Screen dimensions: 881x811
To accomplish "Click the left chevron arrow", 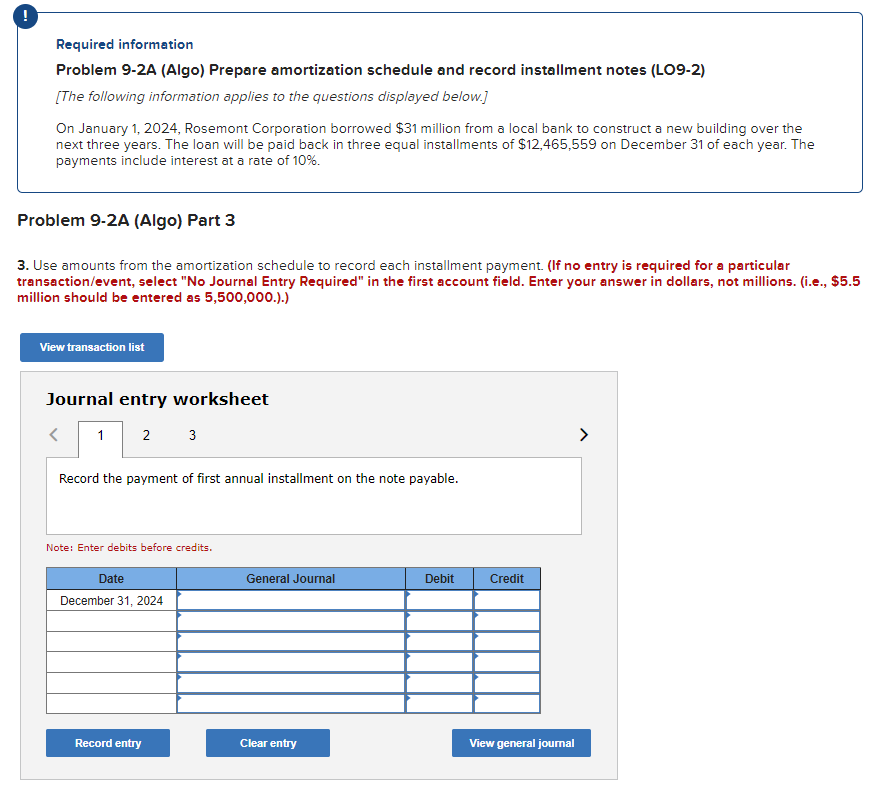I will coord(52,434).
